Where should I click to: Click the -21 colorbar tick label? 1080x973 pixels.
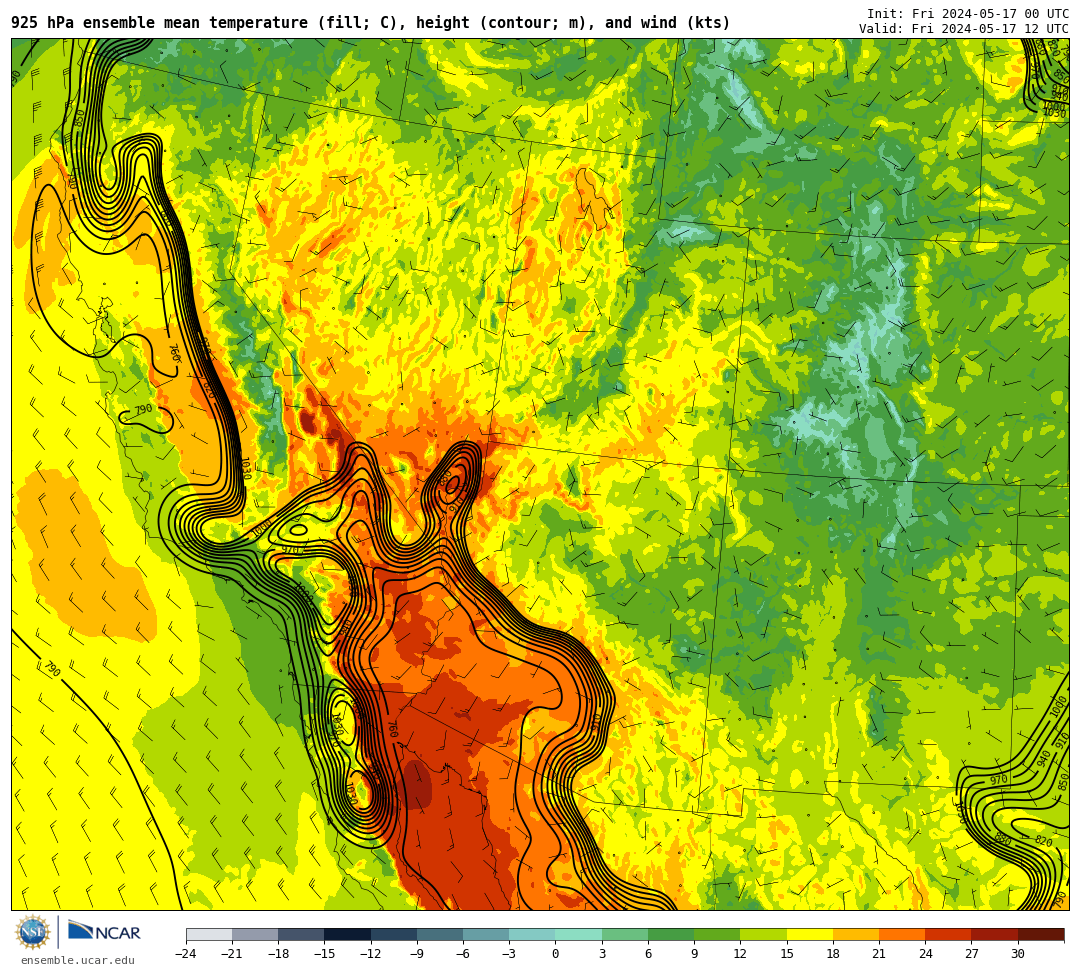(x=232, y=954)
